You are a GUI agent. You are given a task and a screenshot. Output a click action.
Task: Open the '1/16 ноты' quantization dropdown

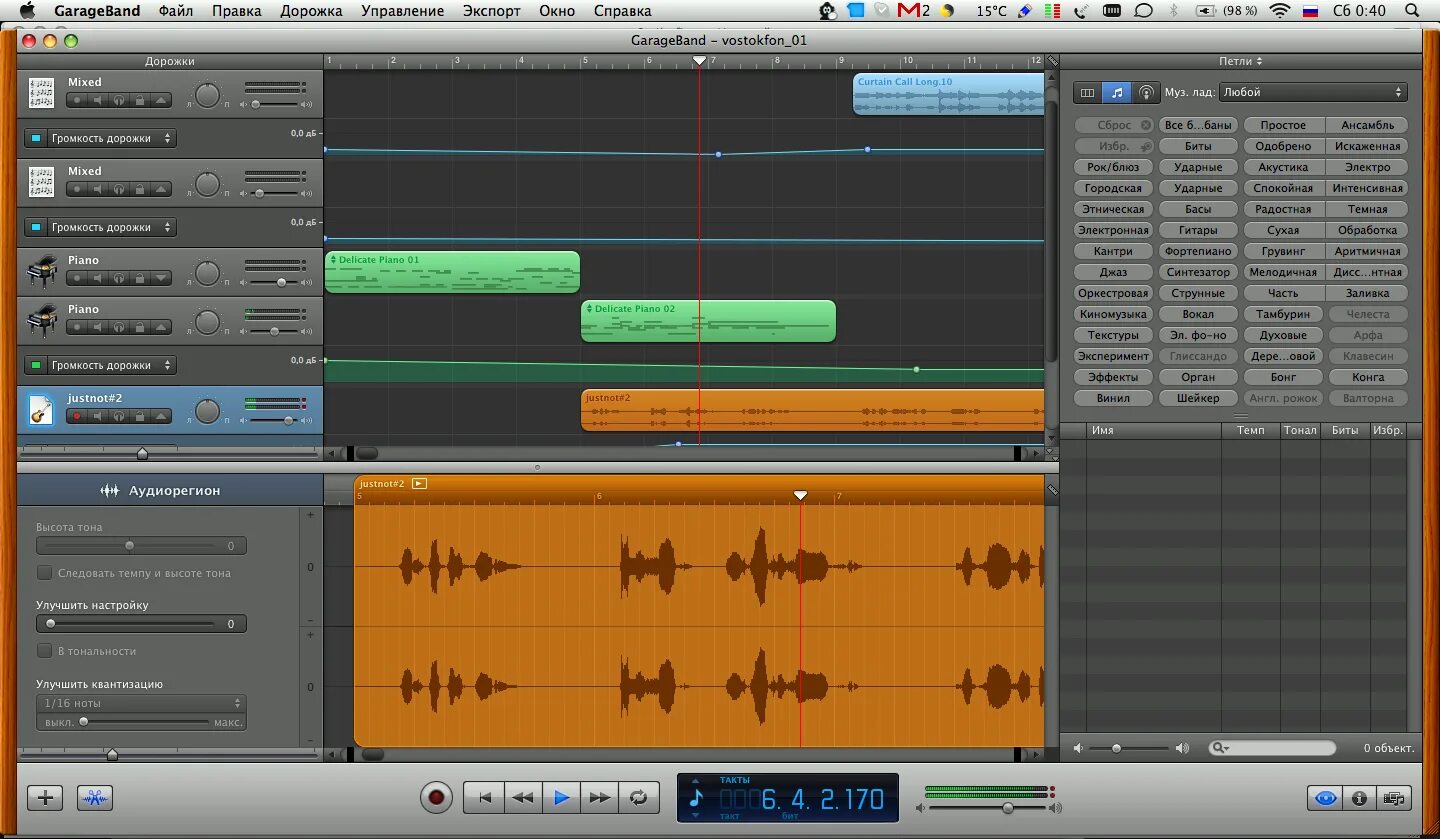(141, 703)
